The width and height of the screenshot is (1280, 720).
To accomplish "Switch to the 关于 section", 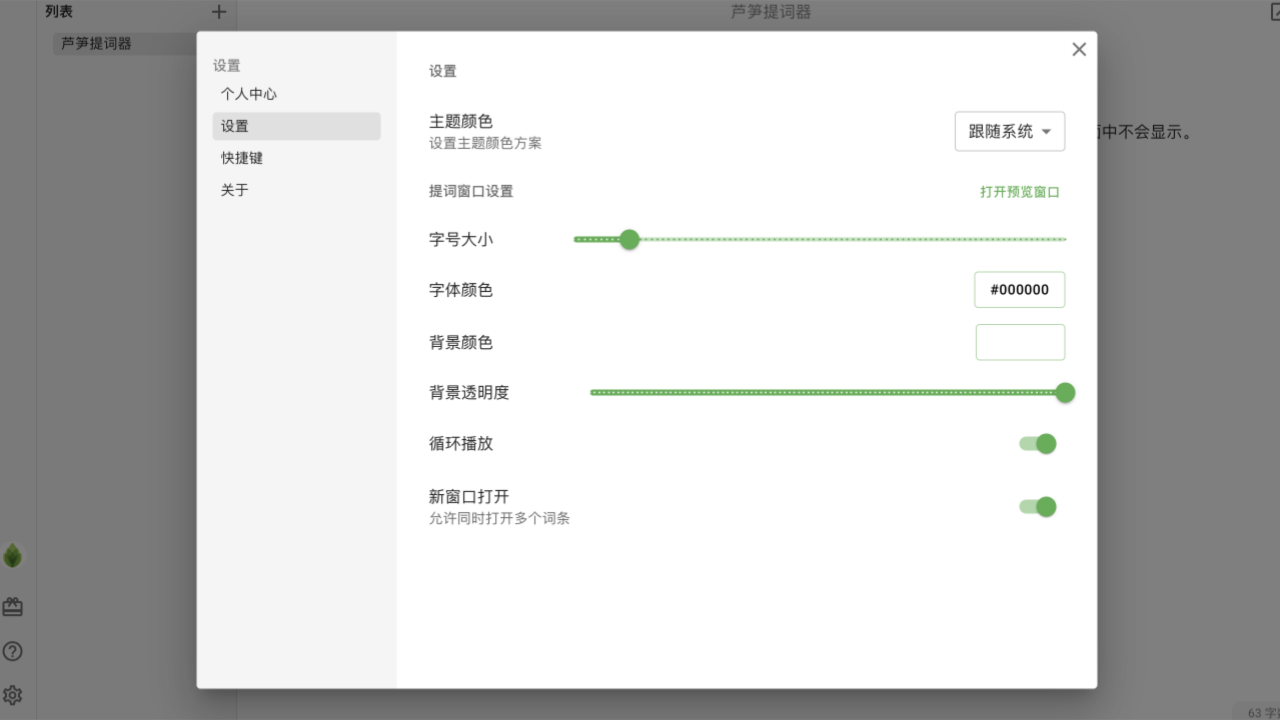I will [234, 189].
